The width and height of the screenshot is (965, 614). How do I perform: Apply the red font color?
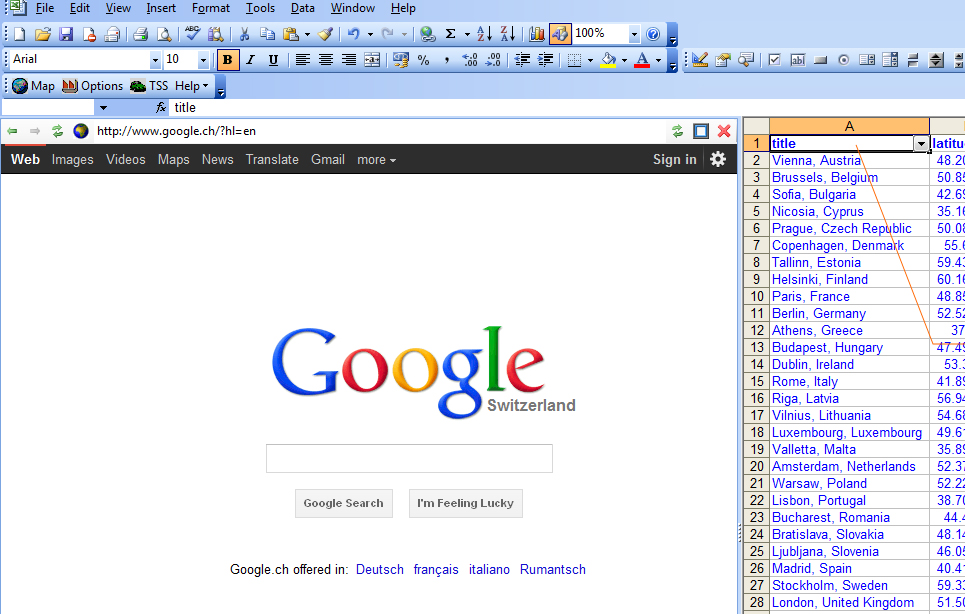click(642, 60)
